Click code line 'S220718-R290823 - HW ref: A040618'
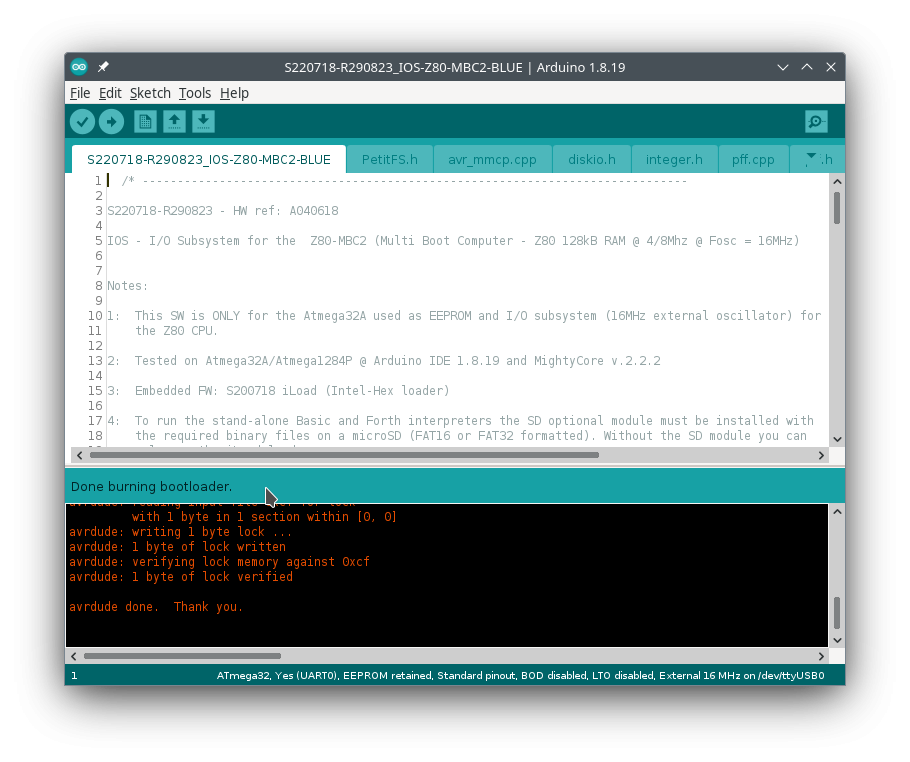Image resolution: width=910 pixels, height=762 pixels. (x=222, y=211)
